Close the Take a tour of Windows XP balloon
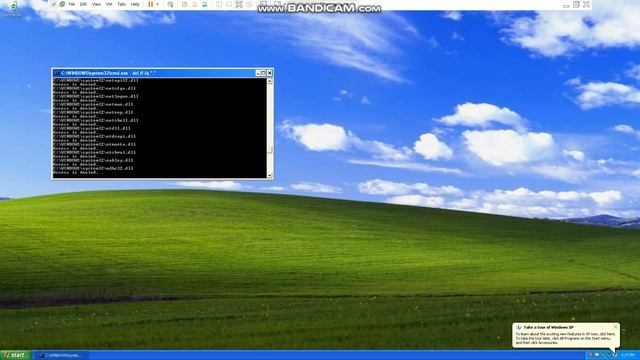The width and height of the screenshot is (640, 360). point(616,327)
